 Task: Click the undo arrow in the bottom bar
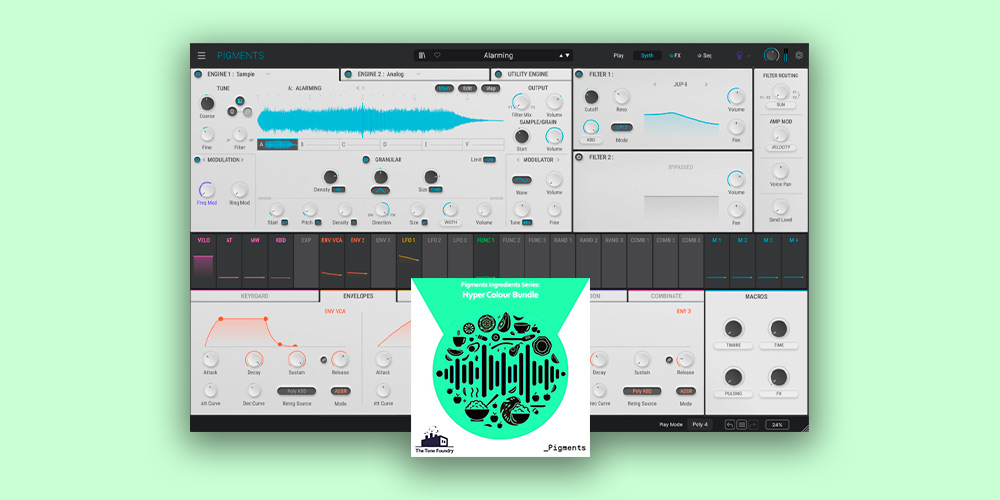point(730,424)
